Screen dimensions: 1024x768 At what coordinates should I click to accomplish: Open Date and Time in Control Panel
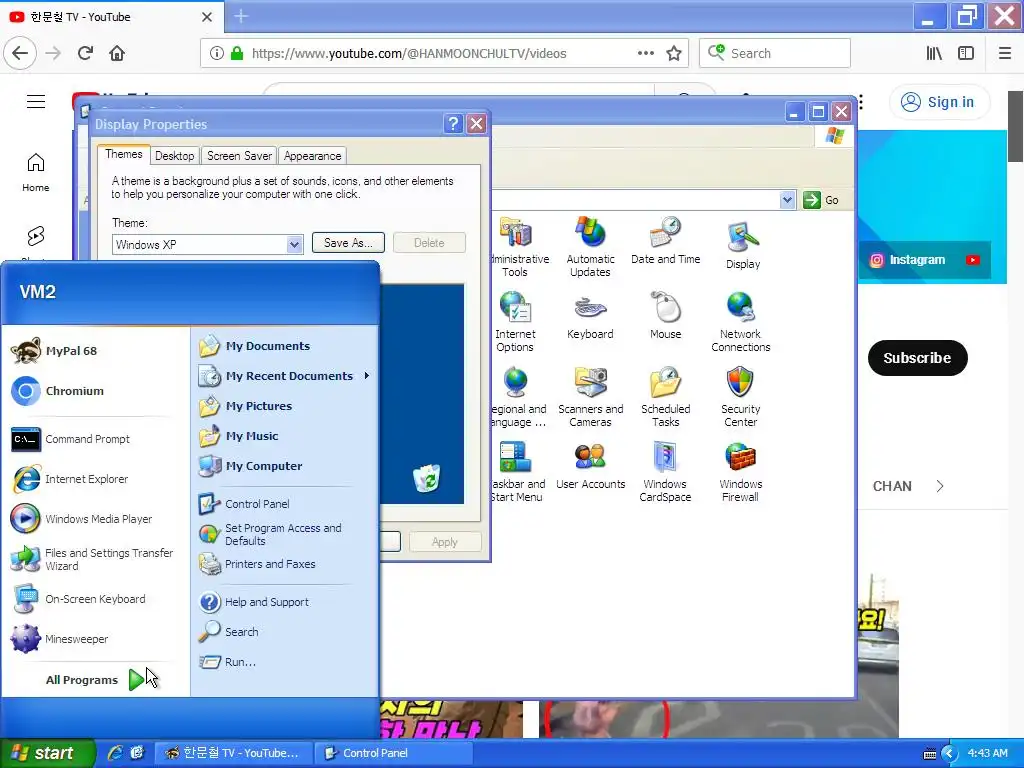[665, 240]
